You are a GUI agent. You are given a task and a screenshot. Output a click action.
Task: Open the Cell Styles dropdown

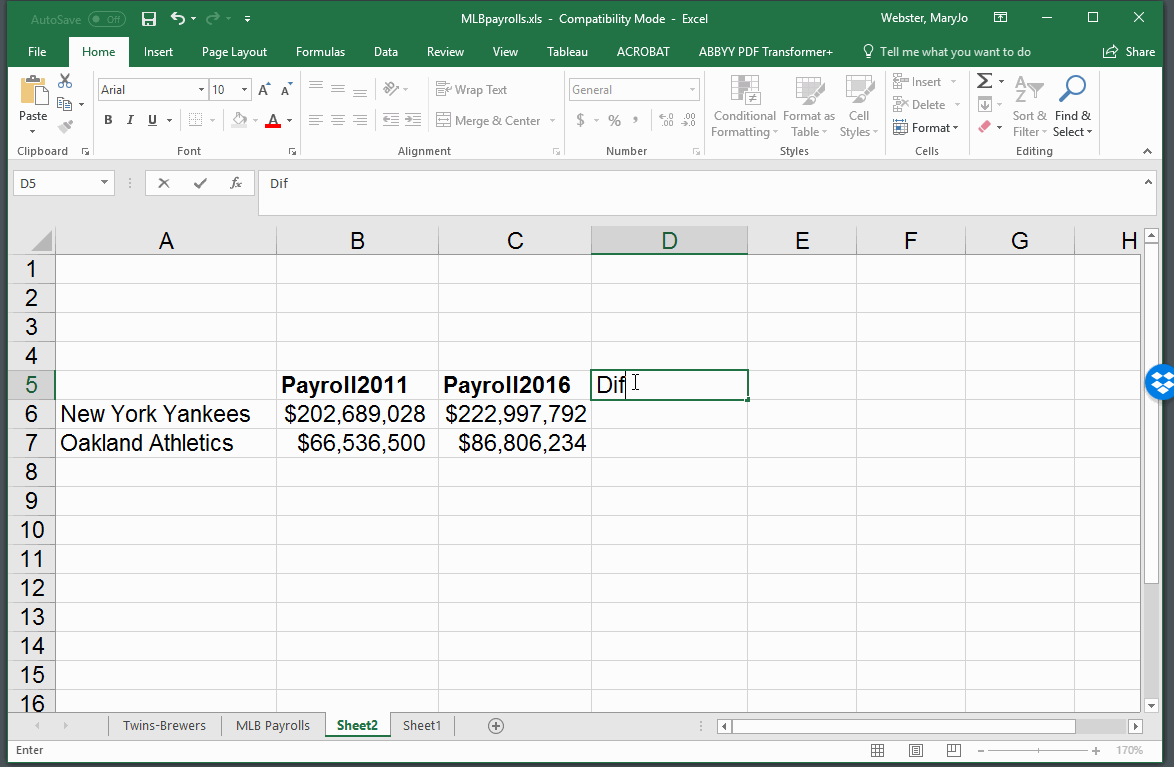(x=859, y=106)
